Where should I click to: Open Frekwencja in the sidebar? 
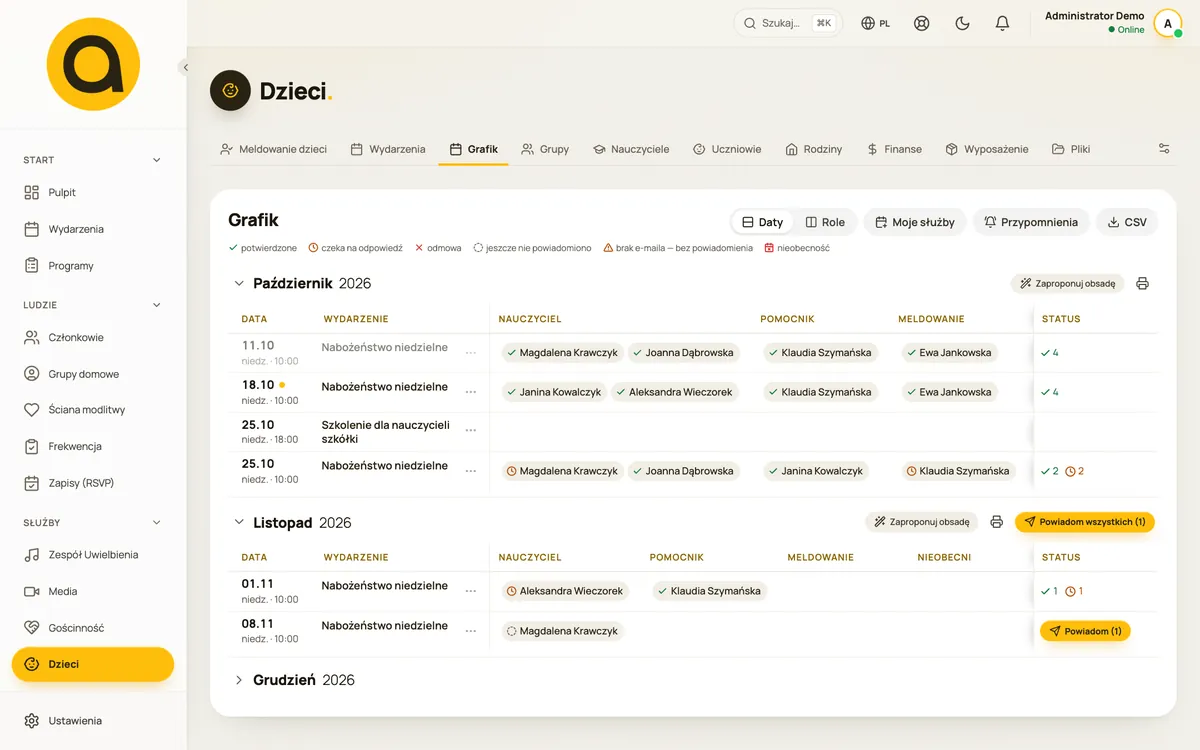pyautogui.click(x=93, y=446)
